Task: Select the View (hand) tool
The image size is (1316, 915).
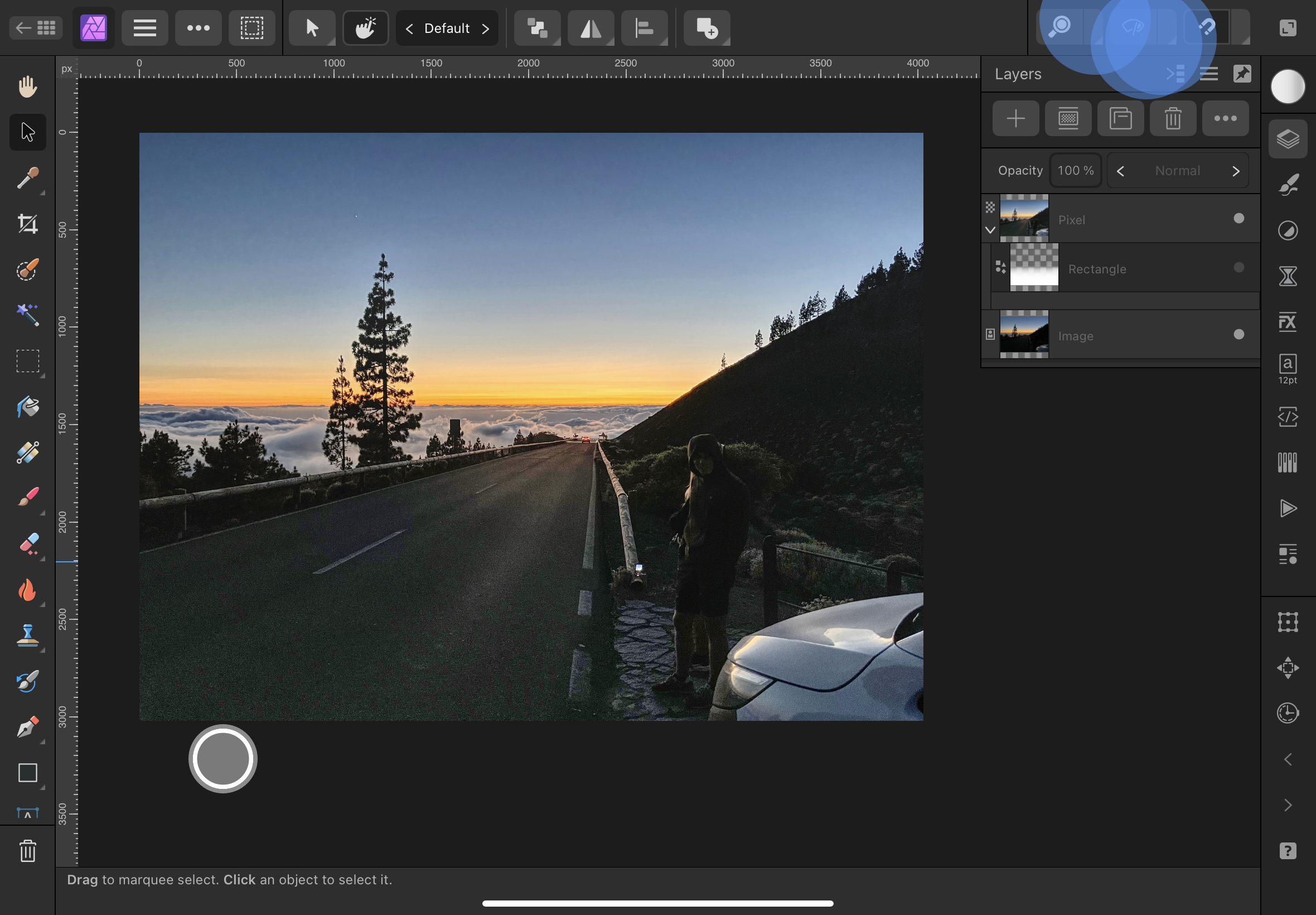Action: pos(27,86)
